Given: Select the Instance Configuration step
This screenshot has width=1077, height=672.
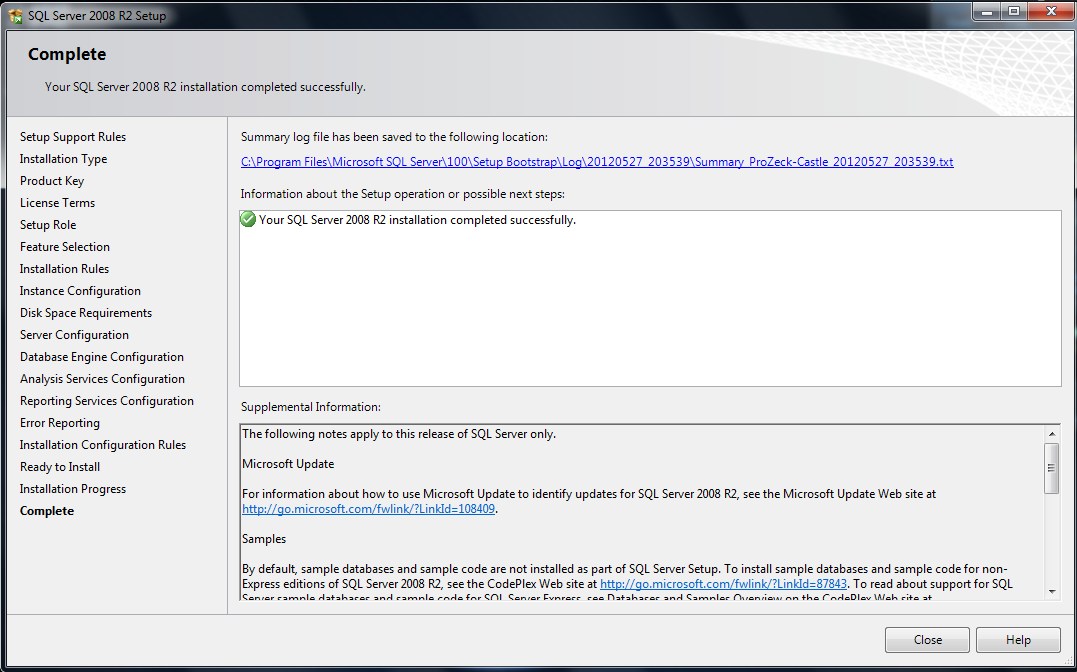Looking at the screenshot, I should [80, 291].
